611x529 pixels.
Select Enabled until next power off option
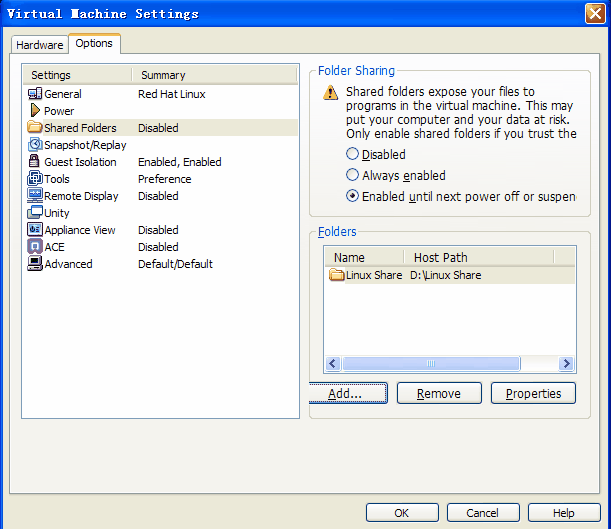coord(352,197)
